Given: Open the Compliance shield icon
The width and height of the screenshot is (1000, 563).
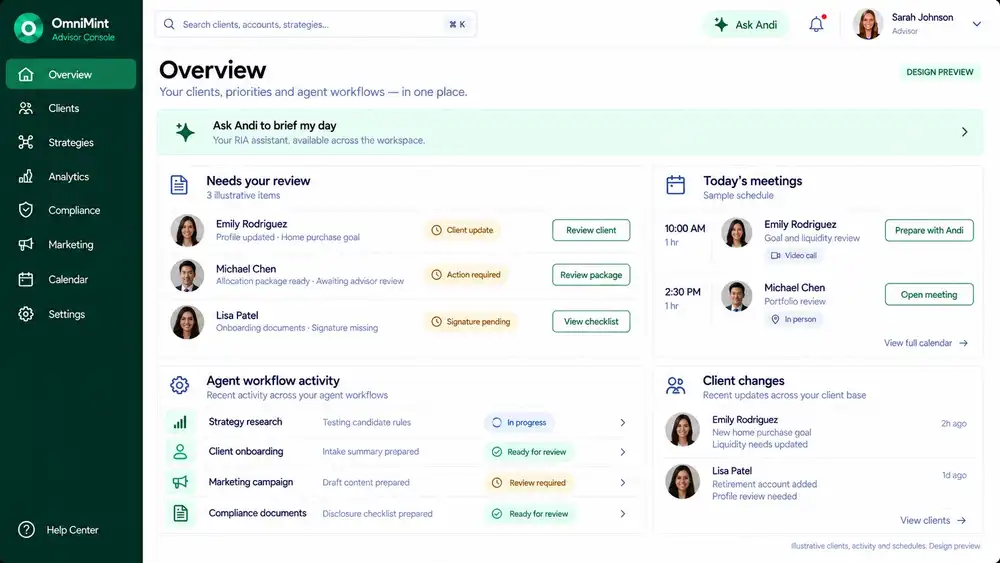Looking at the screenshot, I should 26,210.
